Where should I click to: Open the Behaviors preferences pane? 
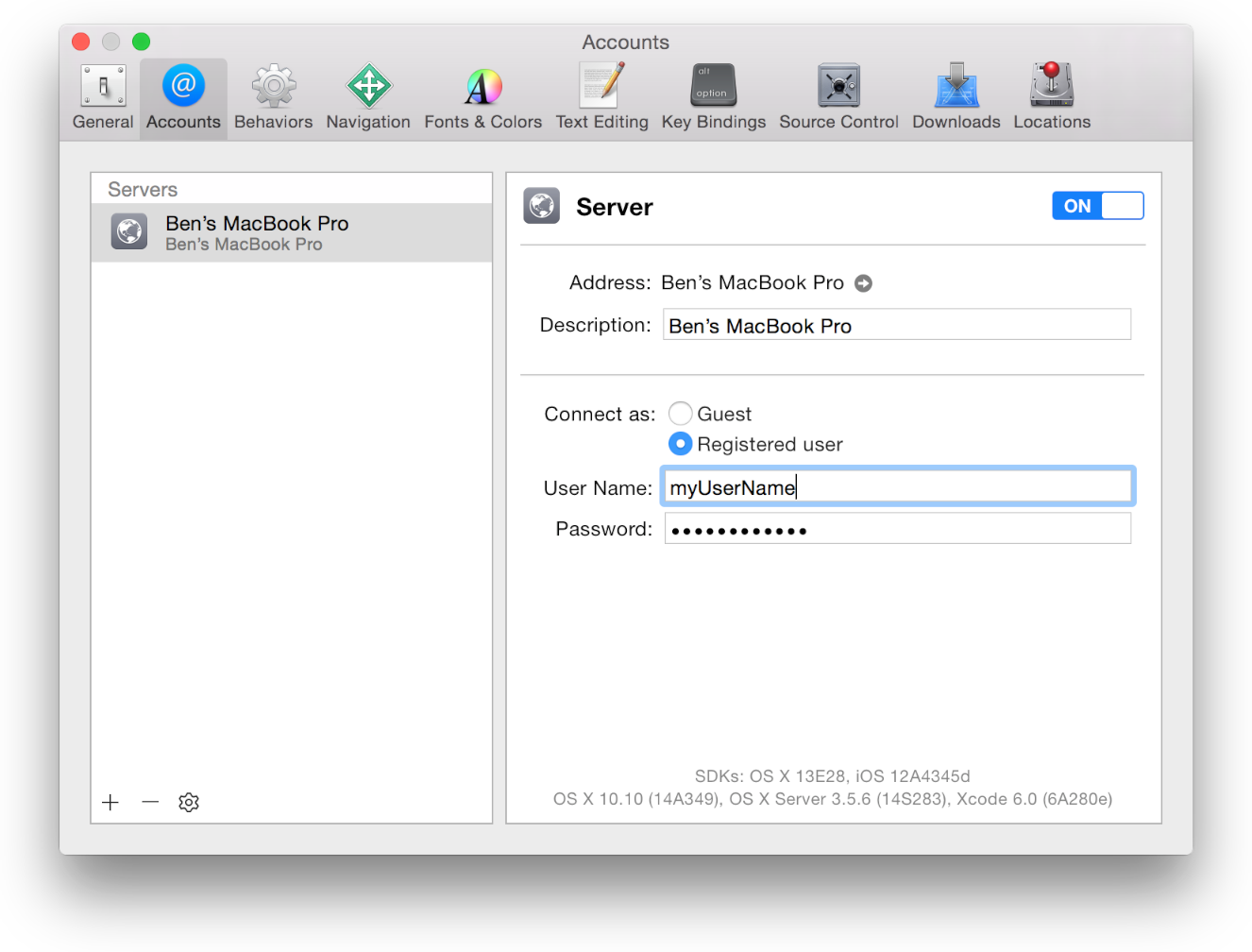point(273,94)
